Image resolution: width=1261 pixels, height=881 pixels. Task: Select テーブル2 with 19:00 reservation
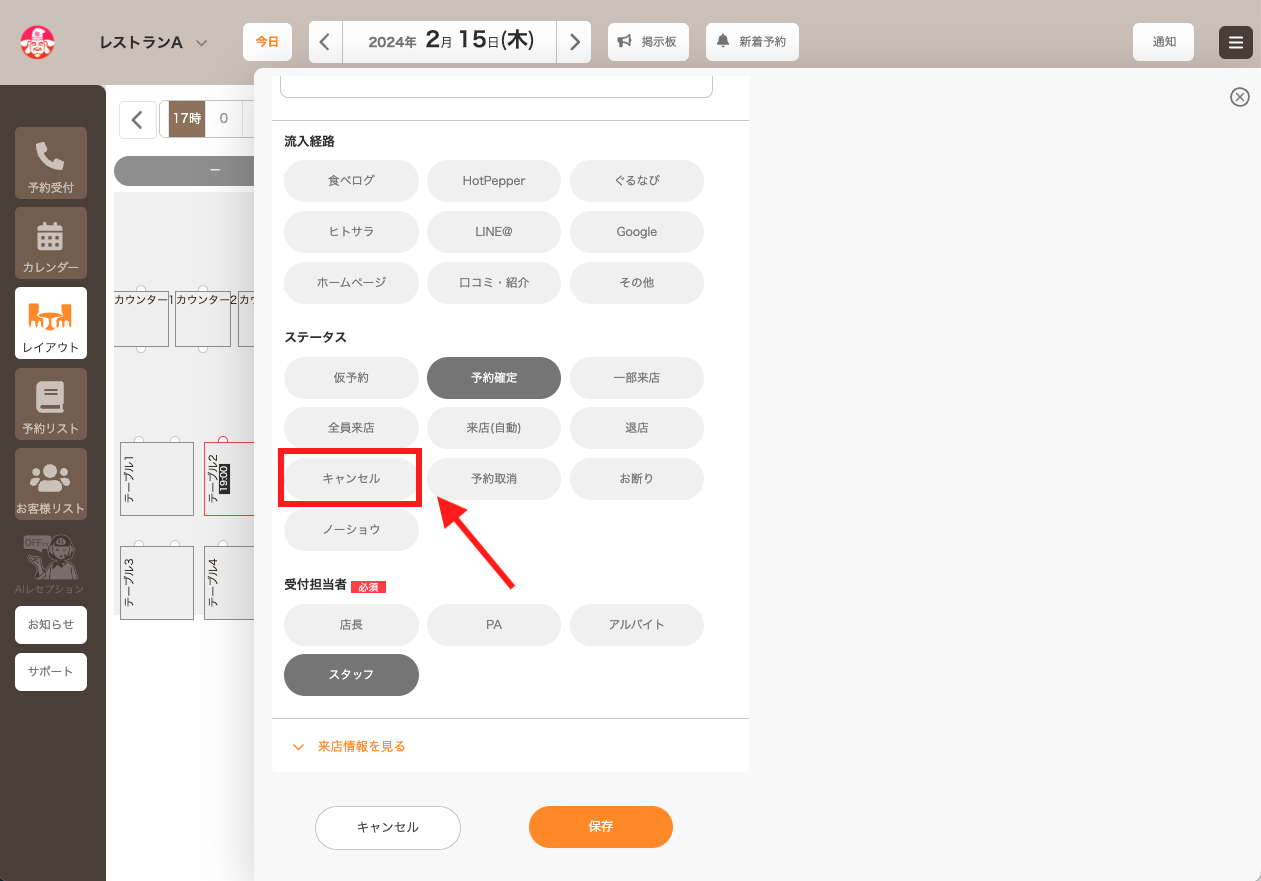[229, 479]
